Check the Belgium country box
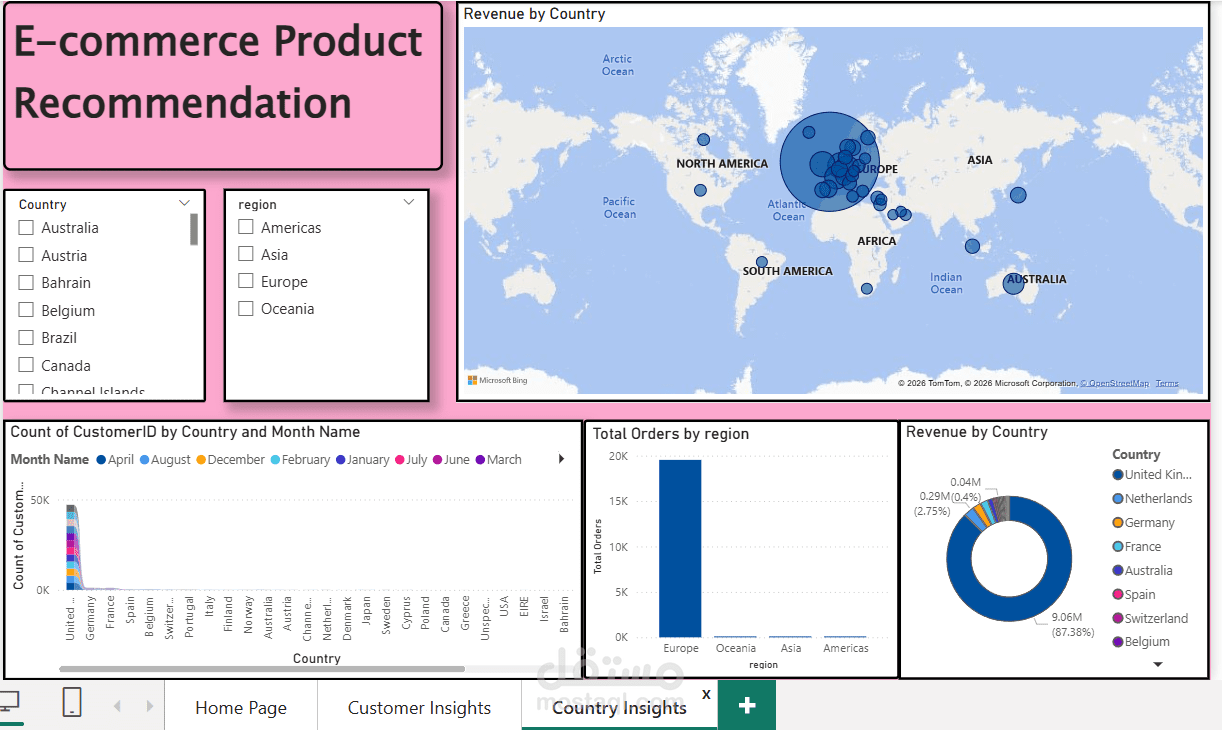Image resolution: width=1222 pixels, height=730 pixels. click(26, 310)
